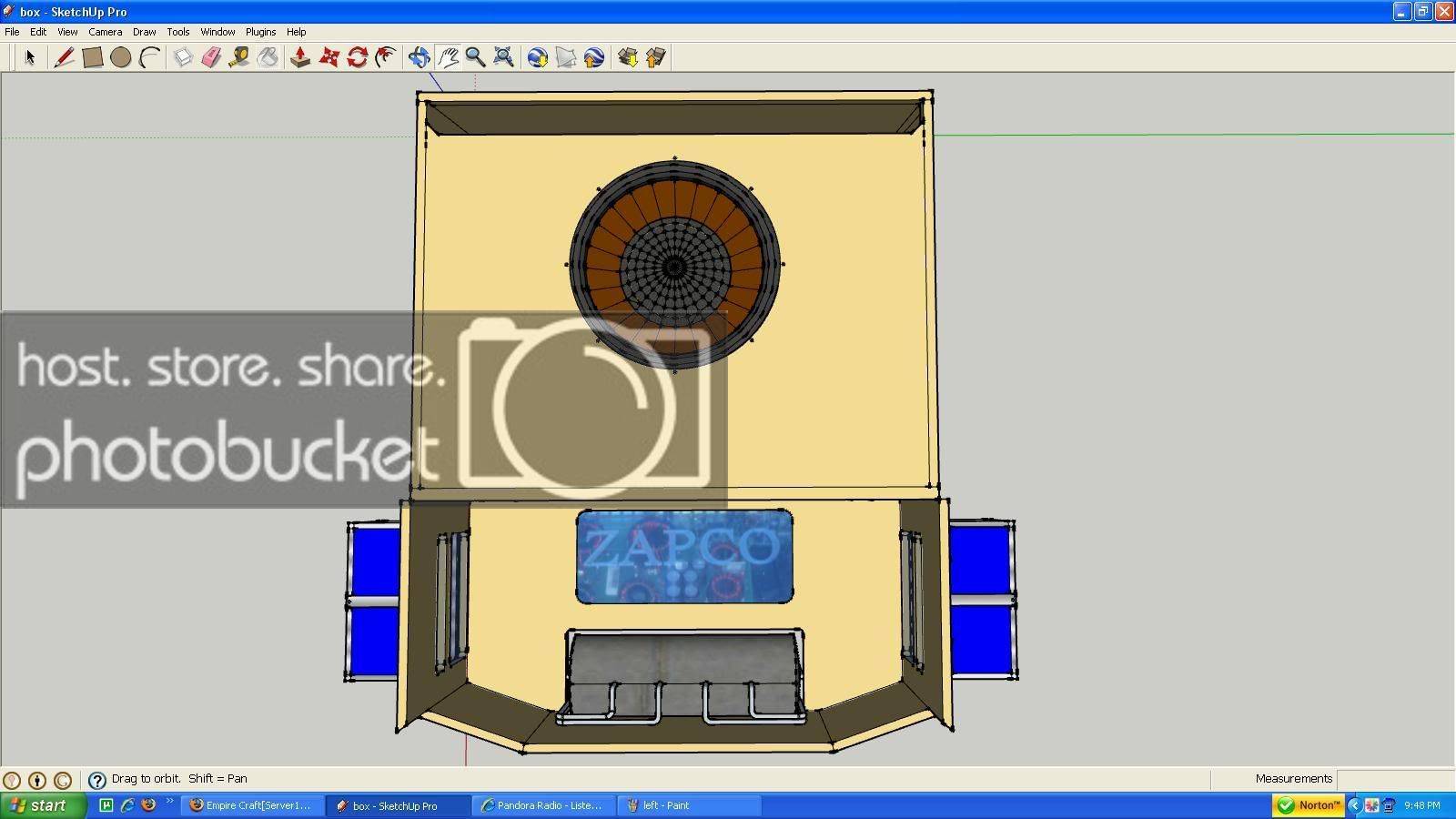Click the box - SketchUp Pro taskbar button
This screenshot has height=819, width=1456.
coord(399,805)
